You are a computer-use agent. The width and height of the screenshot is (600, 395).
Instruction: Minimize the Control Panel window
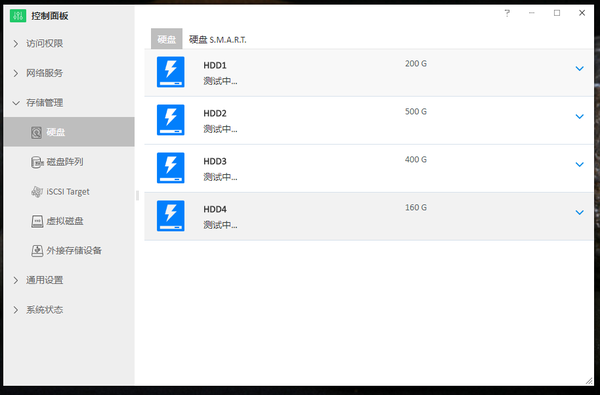tap(532, 13)
